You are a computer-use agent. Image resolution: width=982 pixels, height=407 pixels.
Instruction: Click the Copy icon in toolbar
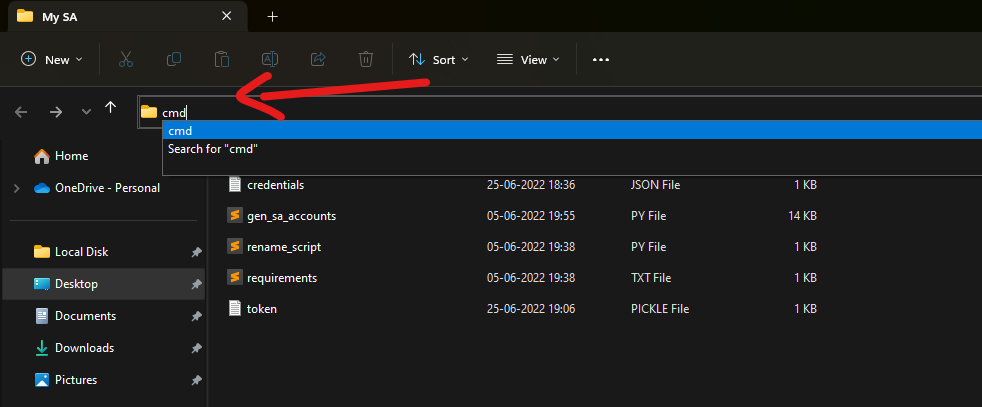point(173,59)
